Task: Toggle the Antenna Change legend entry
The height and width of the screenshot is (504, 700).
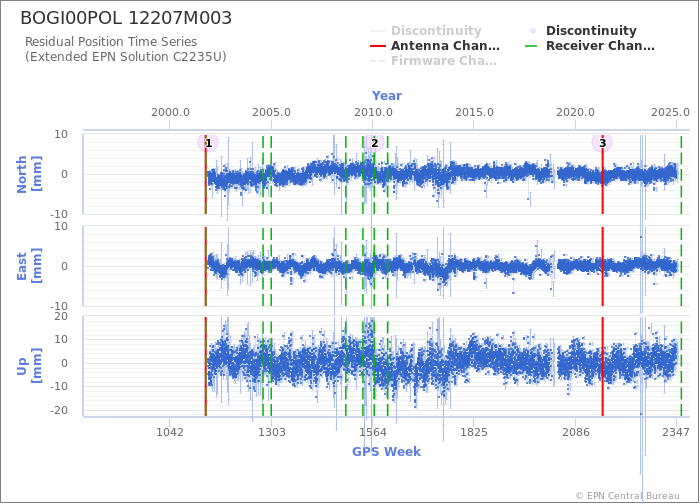Action: point(435,46)
